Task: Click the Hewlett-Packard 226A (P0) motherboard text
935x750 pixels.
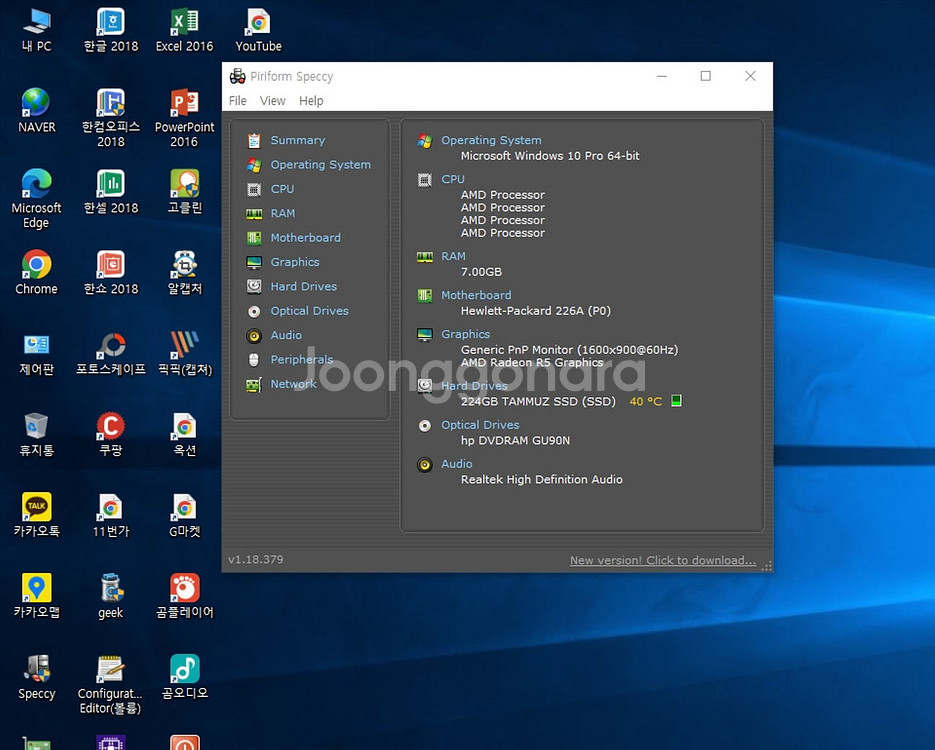Action: click(535, 311)
